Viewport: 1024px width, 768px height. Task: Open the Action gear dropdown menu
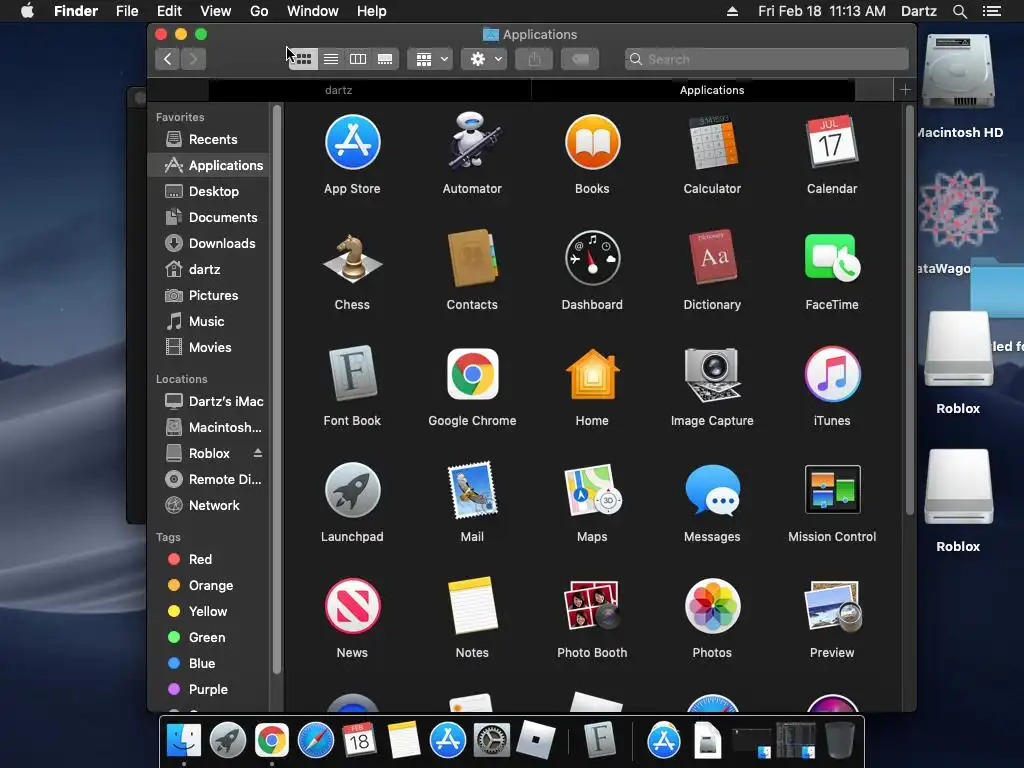tap(485, 59)
